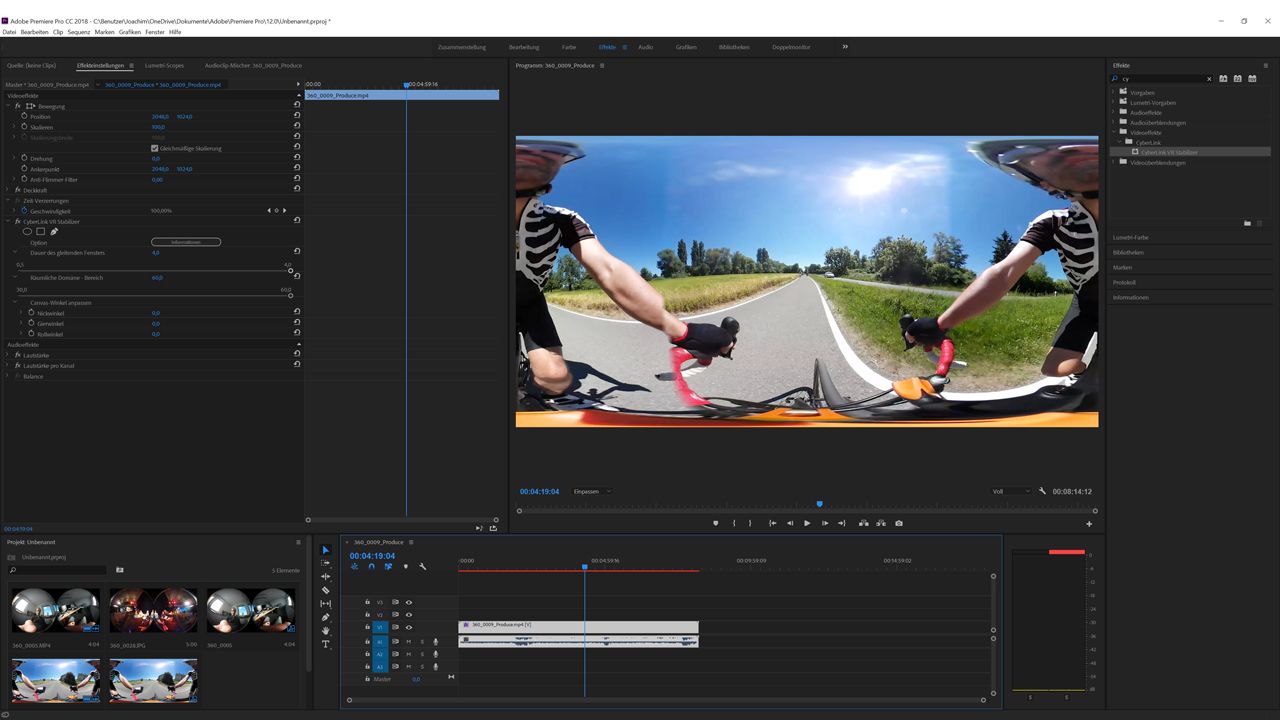Select the Type tool
1280x720 pixels.
(x=325, y=645)
